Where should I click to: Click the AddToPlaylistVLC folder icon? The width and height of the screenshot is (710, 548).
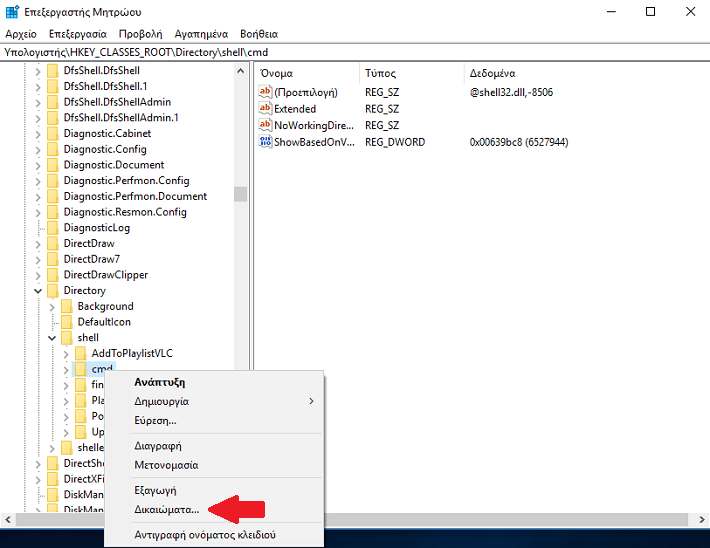(x=81, y=353)
